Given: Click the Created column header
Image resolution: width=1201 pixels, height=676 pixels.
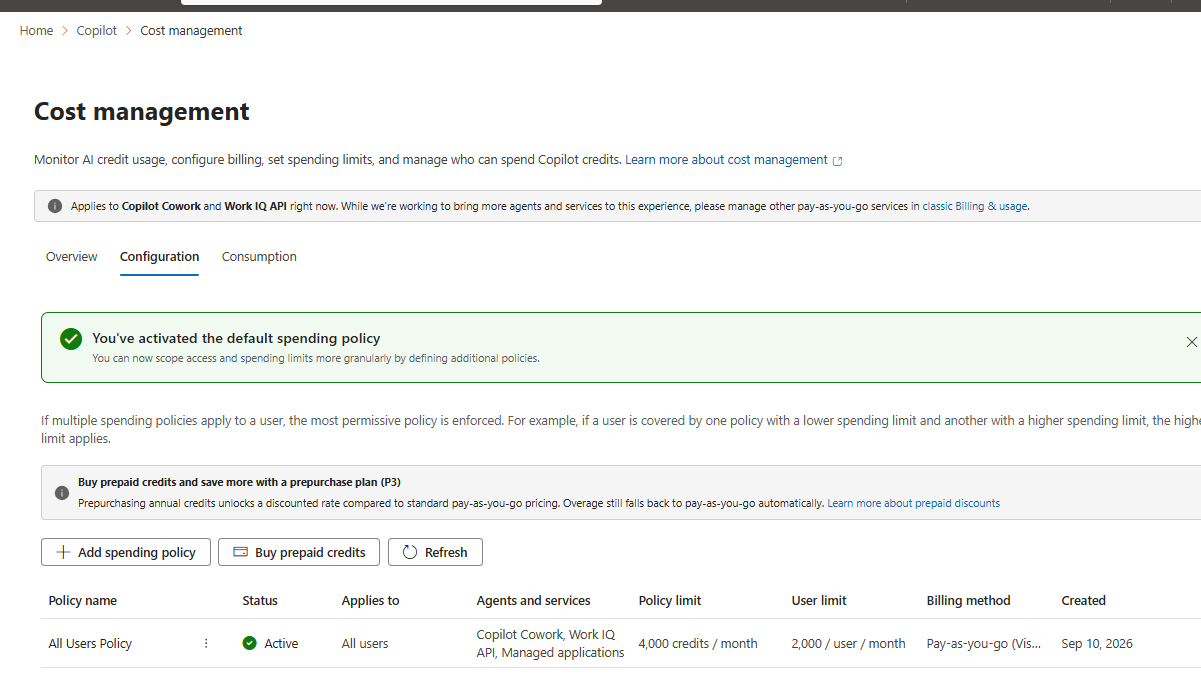Looking at the screenshot, I should coord(1083,601).
